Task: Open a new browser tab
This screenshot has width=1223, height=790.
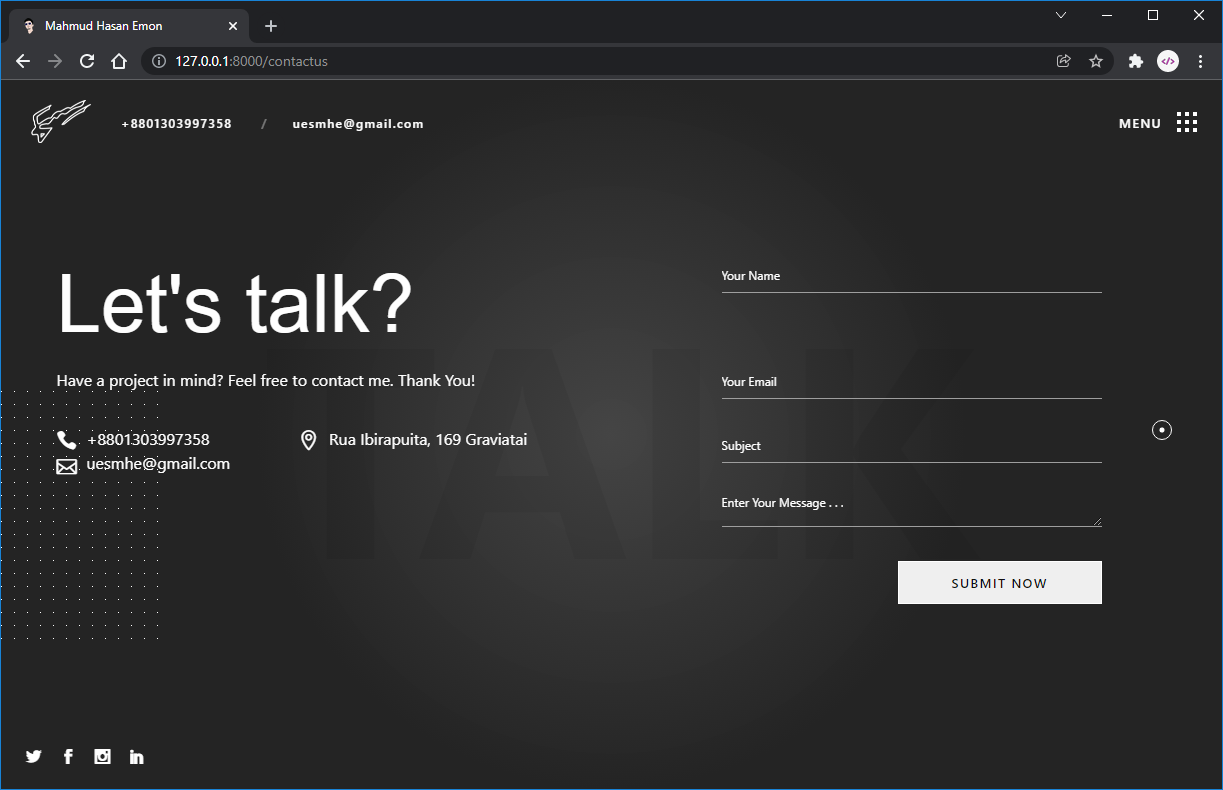Action: (x=271, y=26)
